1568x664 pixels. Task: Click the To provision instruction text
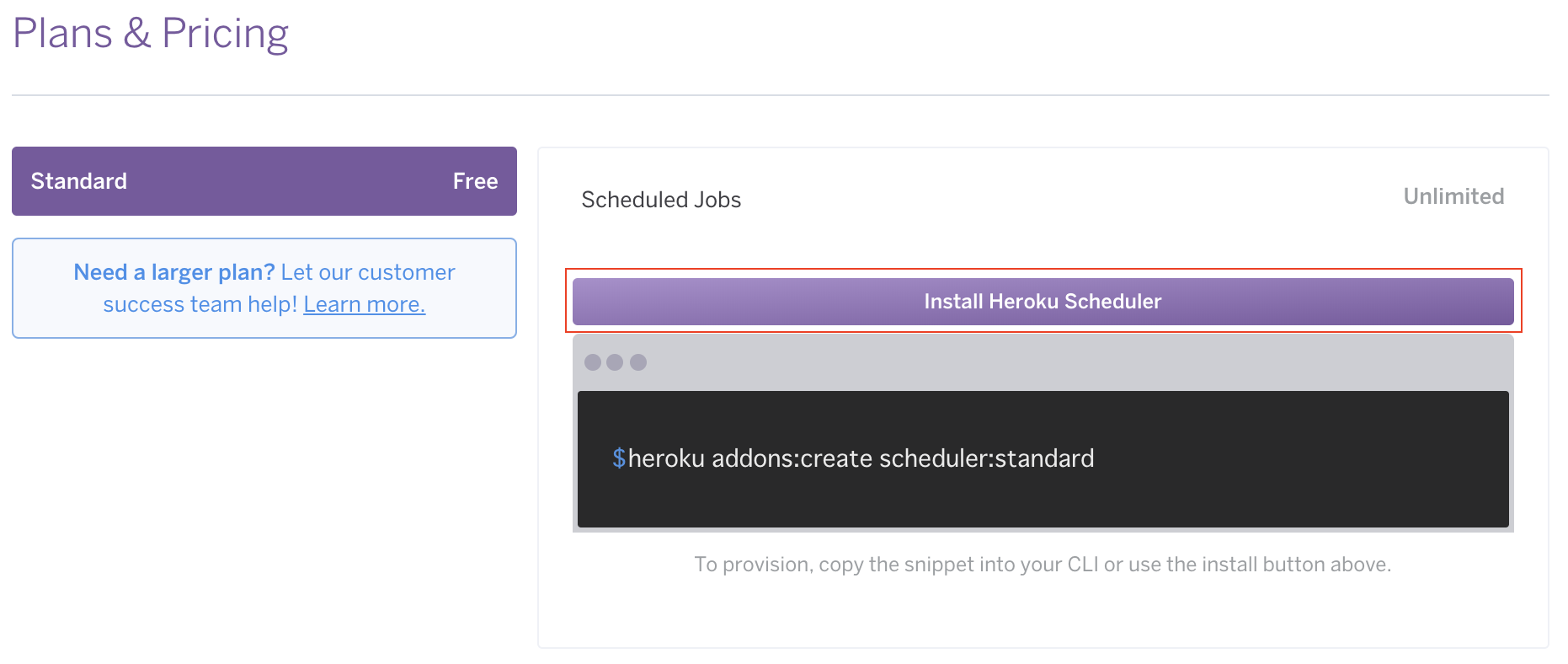click(1043, 565)
